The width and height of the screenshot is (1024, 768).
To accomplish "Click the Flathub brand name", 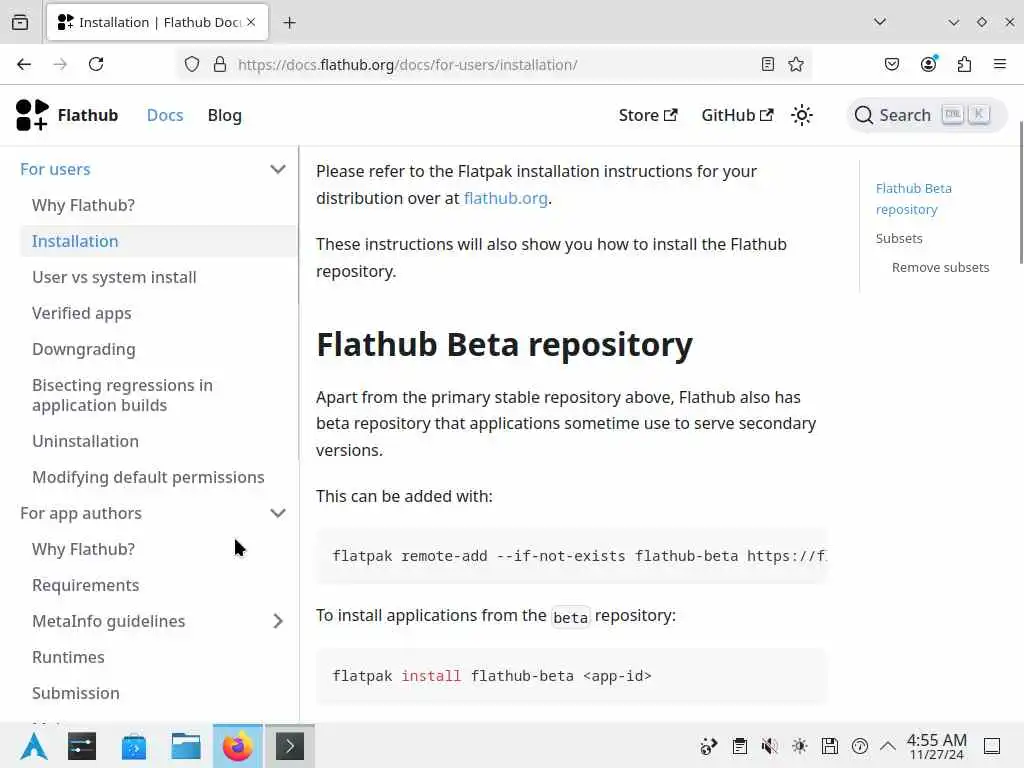I will coord(88,115).
